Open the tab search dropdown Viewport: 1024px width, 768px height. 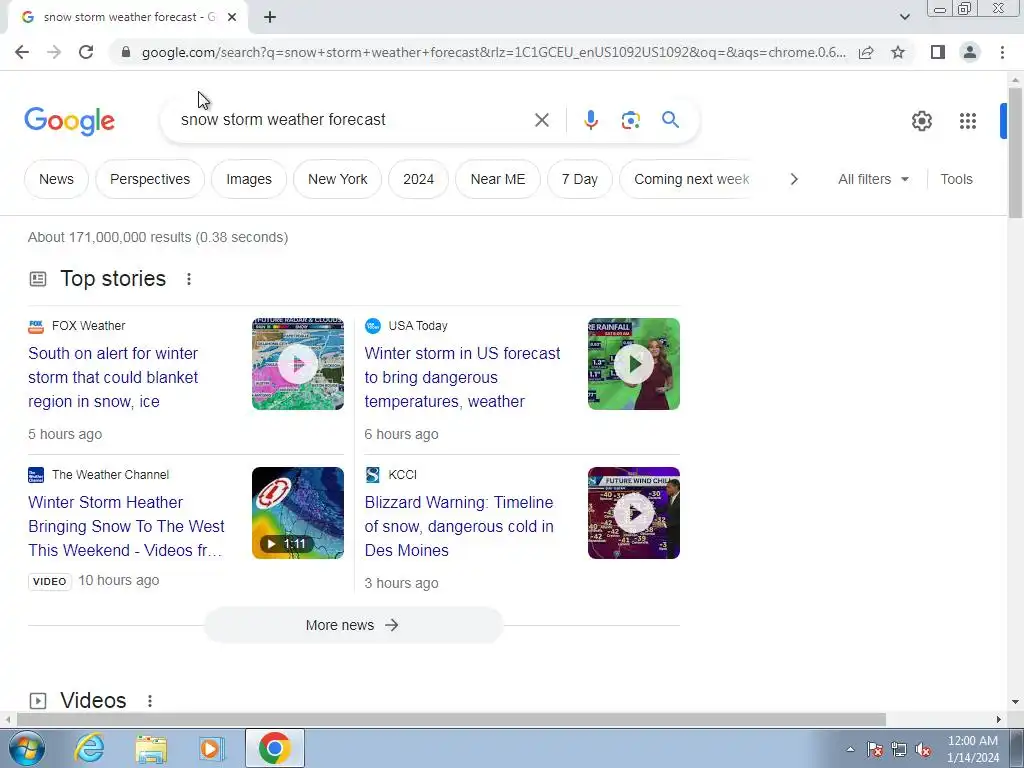(x=904, y=17)
